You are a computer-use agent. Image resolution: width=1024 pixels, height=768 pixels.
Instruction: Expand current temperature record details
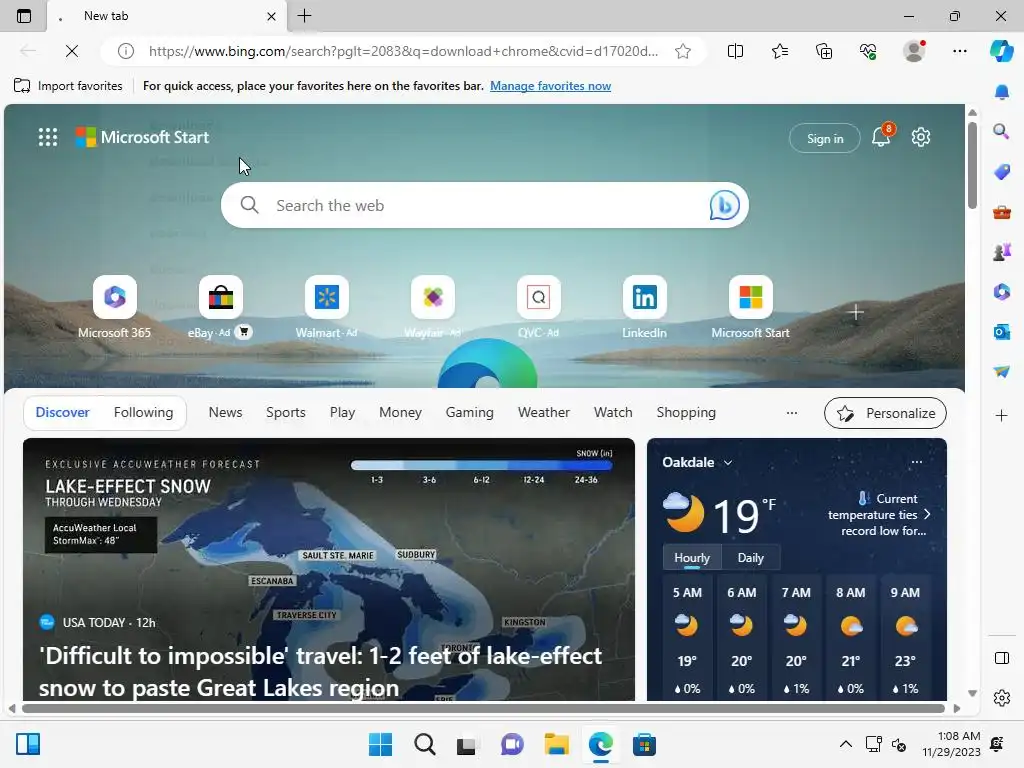927,515
